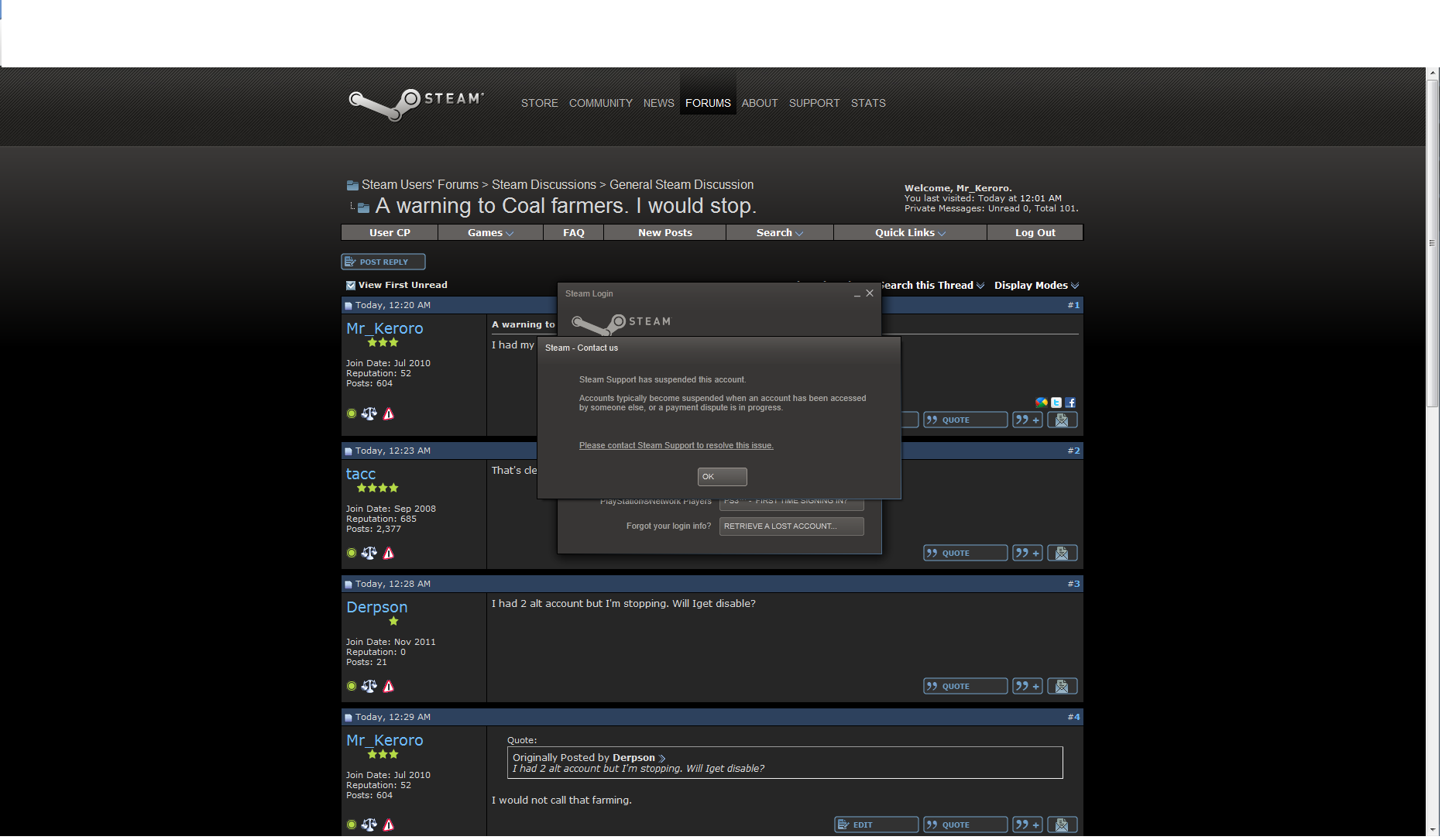Expand the Games dropdown in the forum navbar
Image resolution: width=1442 pixels, height=840 pixels.
490,233
